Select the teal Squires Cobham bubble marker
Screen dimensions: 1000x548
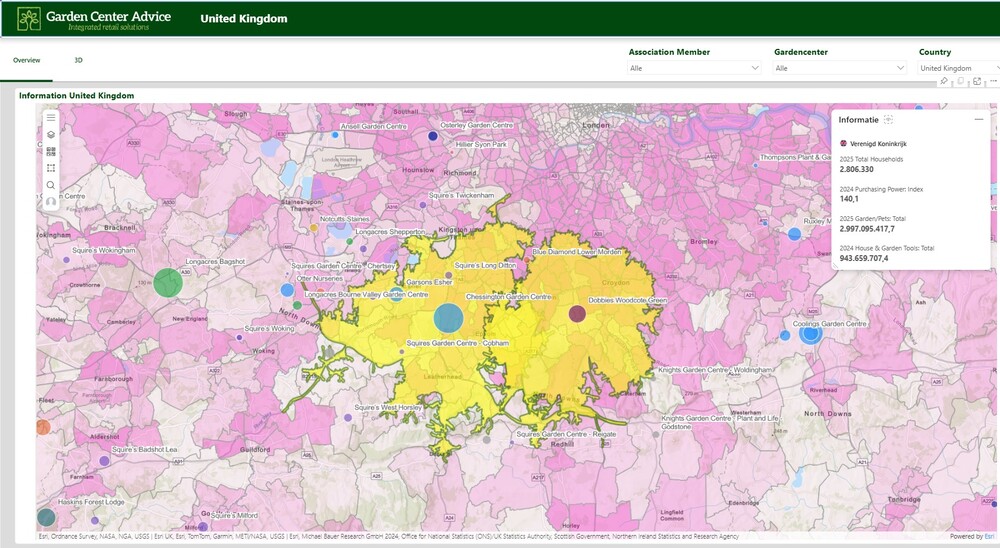[x=448, y=318]
